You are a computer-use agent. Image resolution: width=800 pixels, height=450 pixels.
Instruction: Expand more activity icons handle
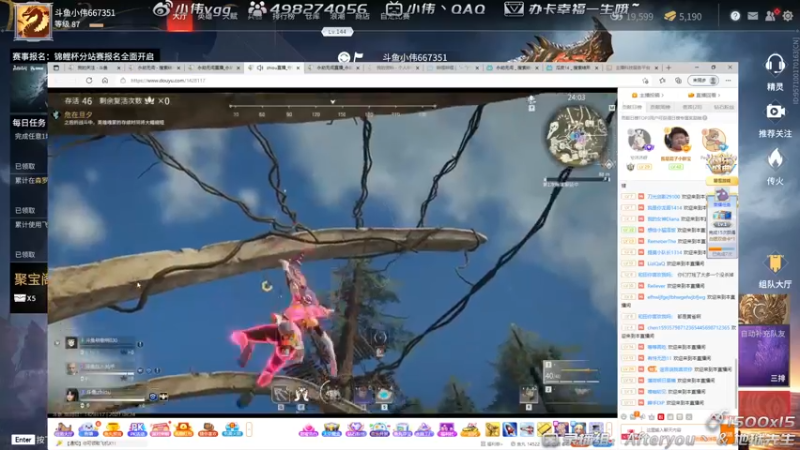249,430
